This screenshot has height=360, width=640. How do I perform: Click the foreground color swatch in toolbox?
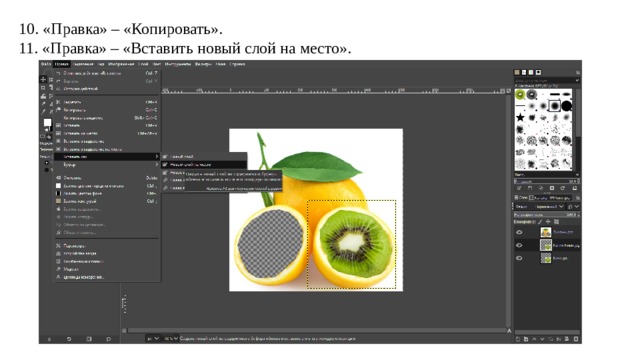point(47,122)
